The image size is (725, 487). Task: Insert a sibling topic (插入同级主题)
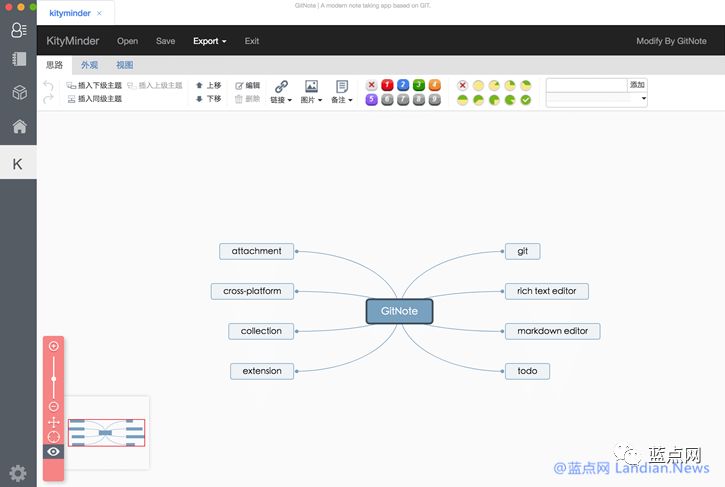pyautogui.click(x=94, y=99)
